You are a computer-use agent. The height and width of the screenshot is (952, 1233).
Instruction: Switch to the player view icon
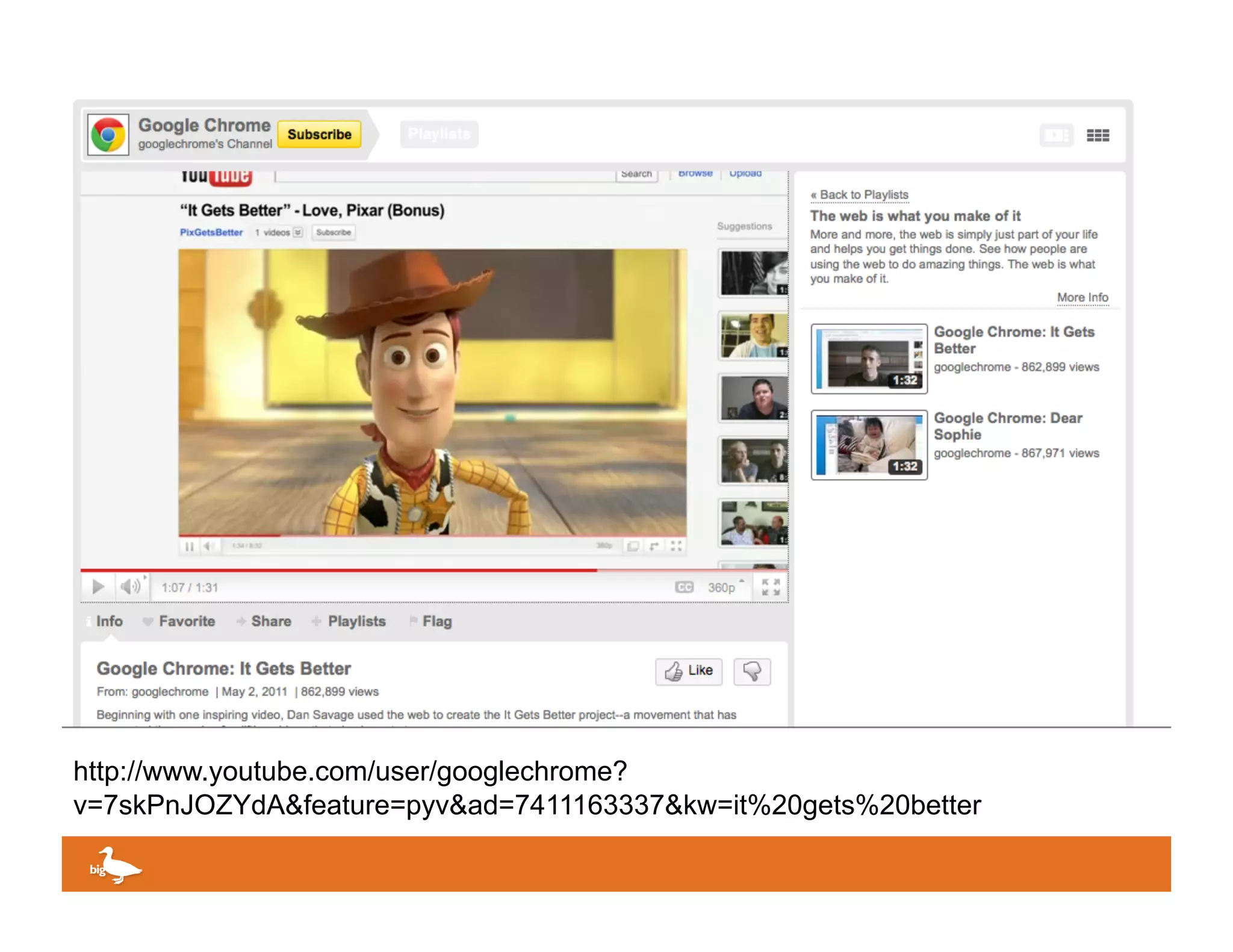point(1056,135)
